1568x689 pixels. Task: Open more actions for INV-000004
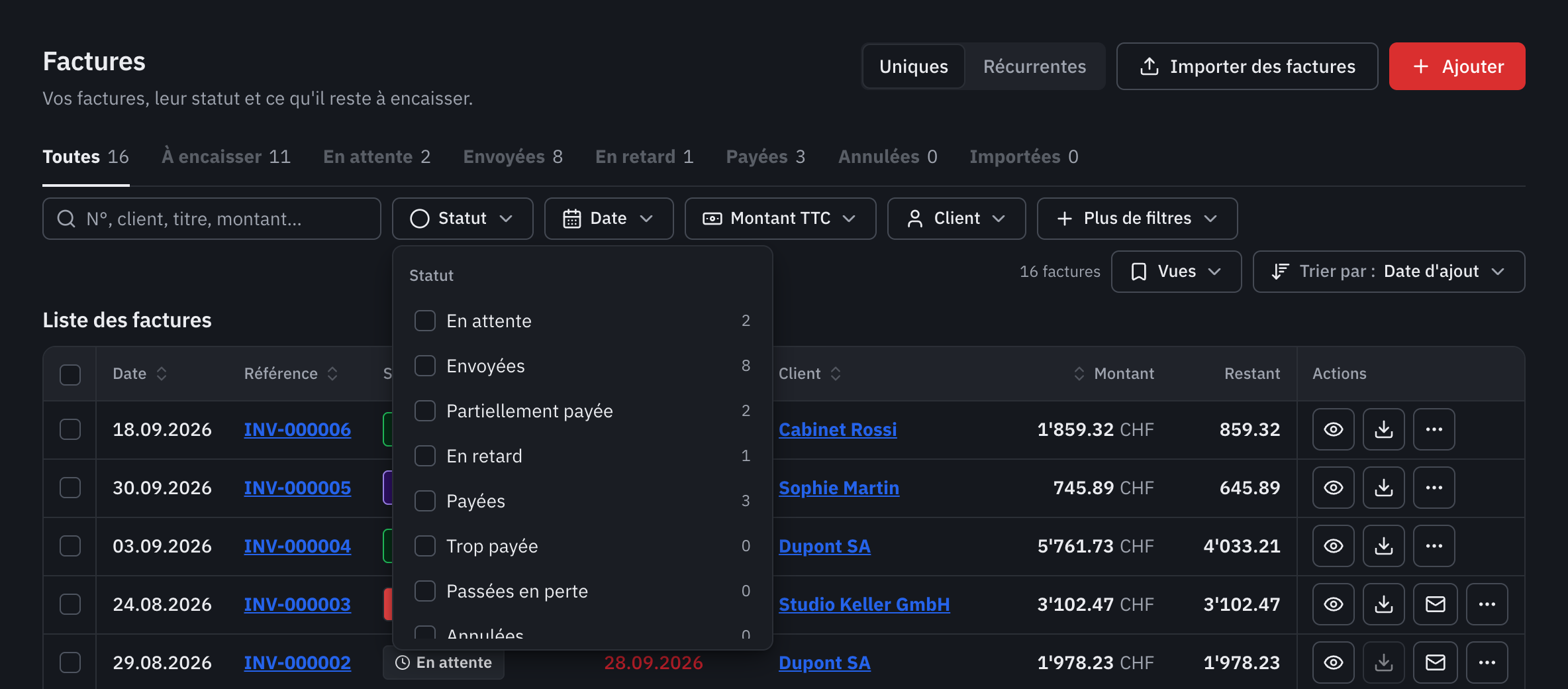(1434, 546)
